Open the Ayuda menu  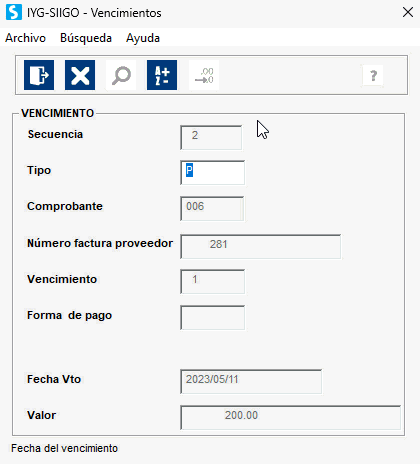click(143, 38)
